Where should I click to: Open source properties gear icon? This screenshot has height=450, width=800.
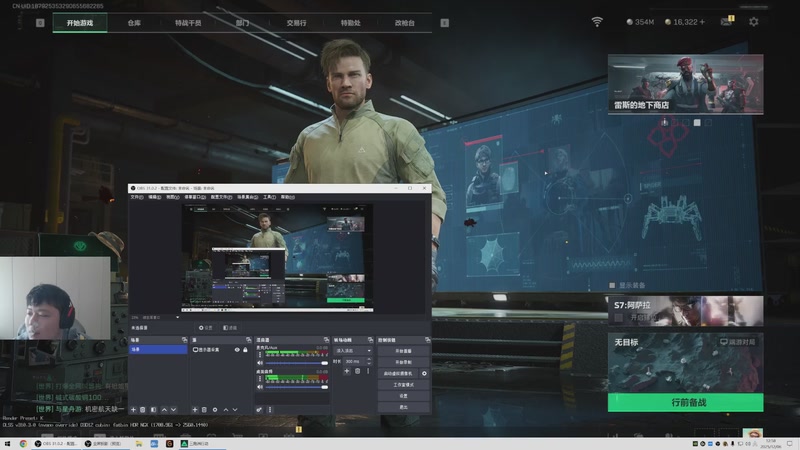pos(215,410)
